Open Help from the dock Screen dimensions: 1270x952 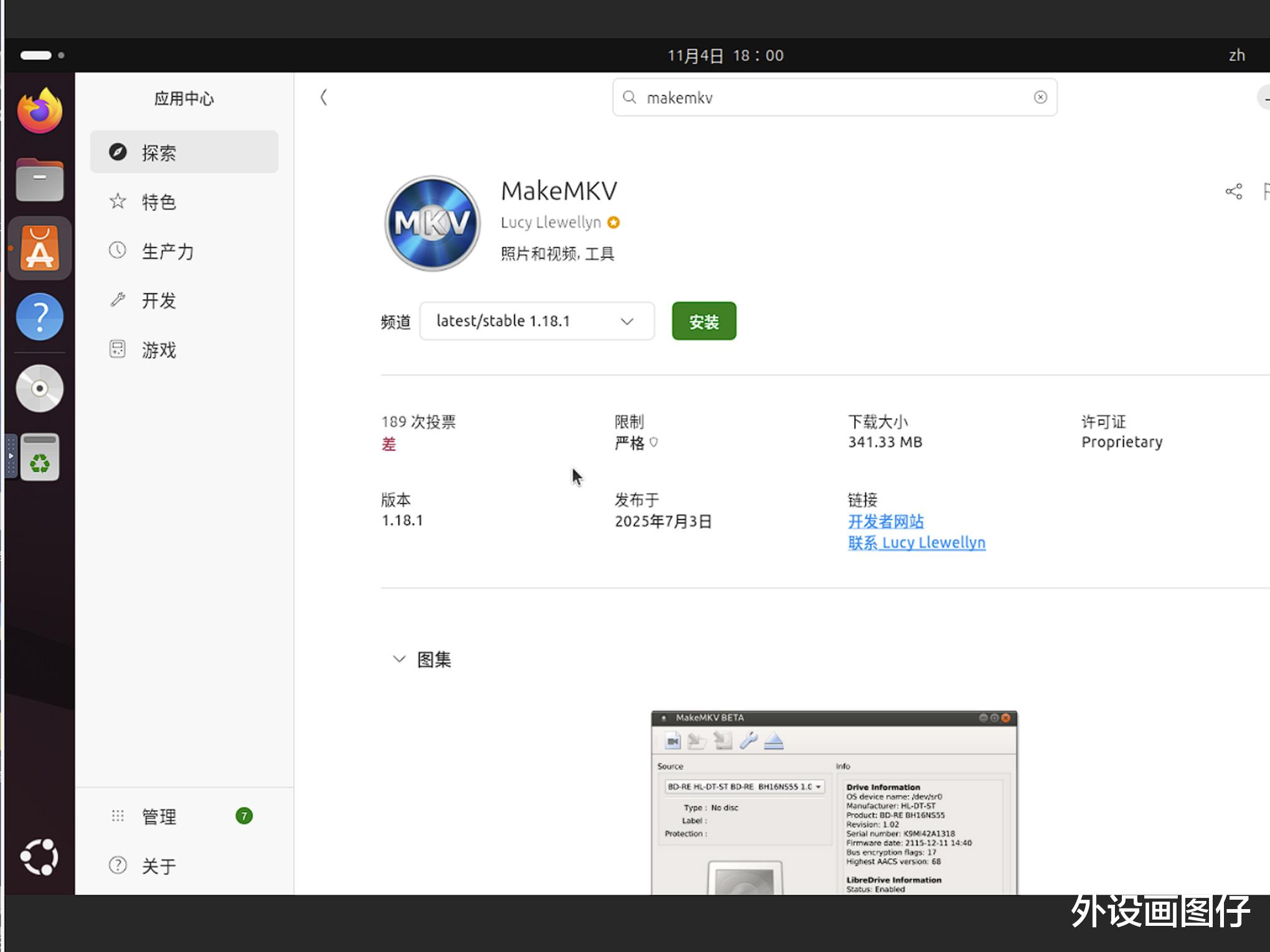point(40,317)
